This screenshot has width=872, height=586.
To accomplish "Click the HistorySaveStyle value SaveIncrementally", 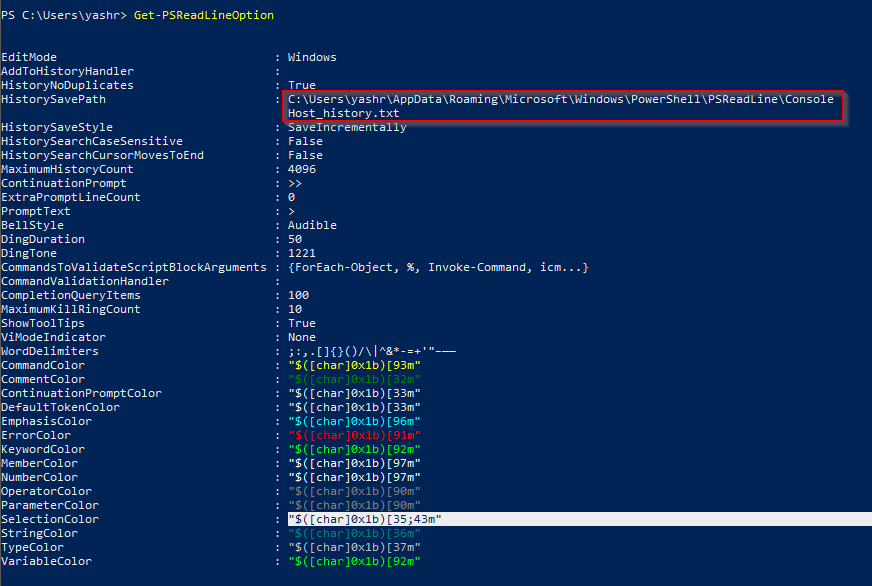I will [347, 128].
